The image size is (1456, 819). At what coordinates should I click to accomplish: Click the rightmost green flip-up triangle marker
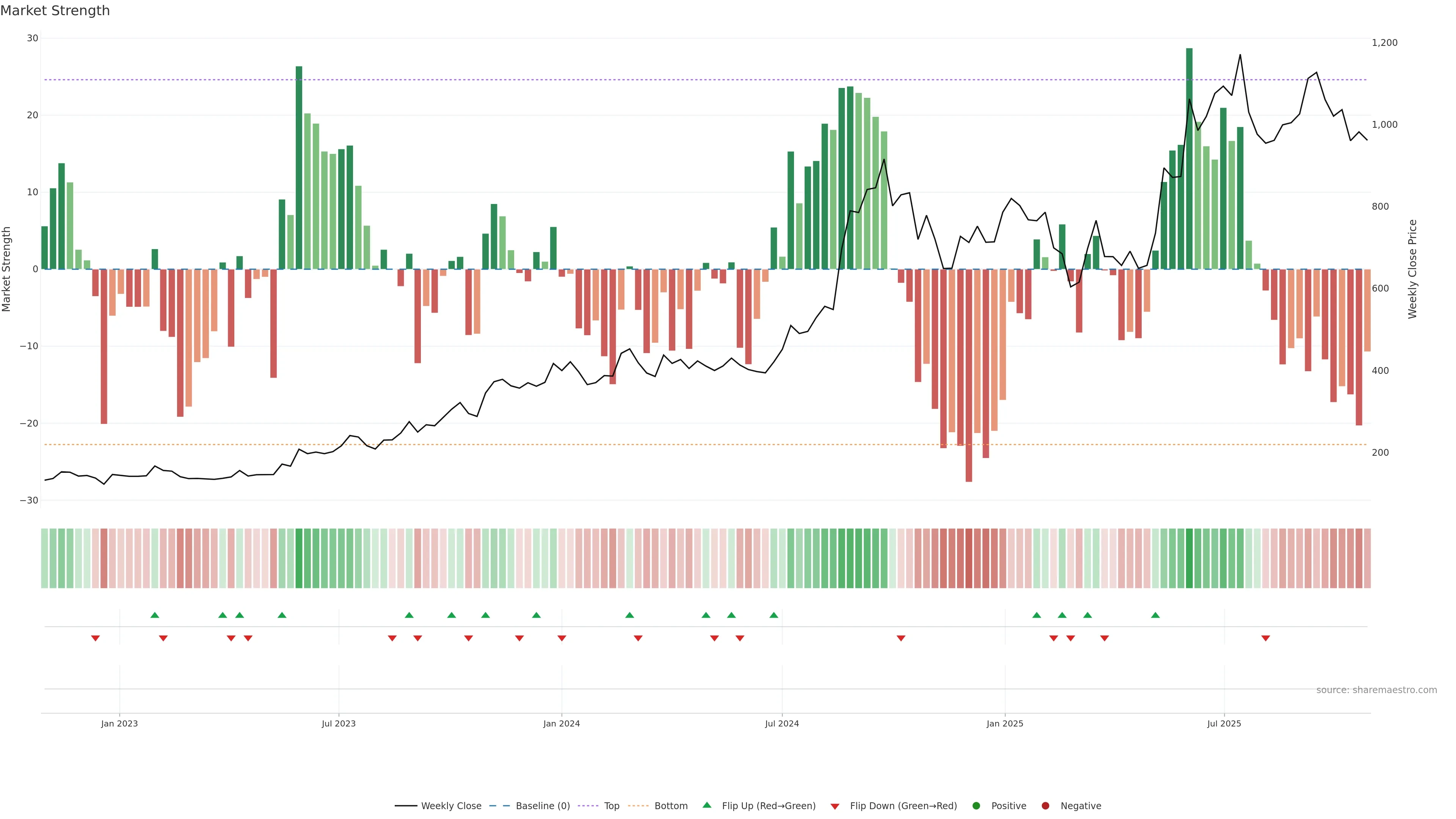(1155, 615)
